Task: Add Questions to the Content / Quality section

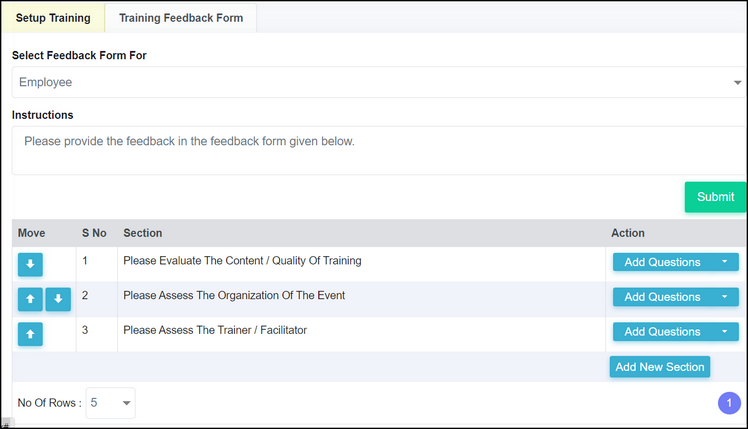Action: [662, 262]
